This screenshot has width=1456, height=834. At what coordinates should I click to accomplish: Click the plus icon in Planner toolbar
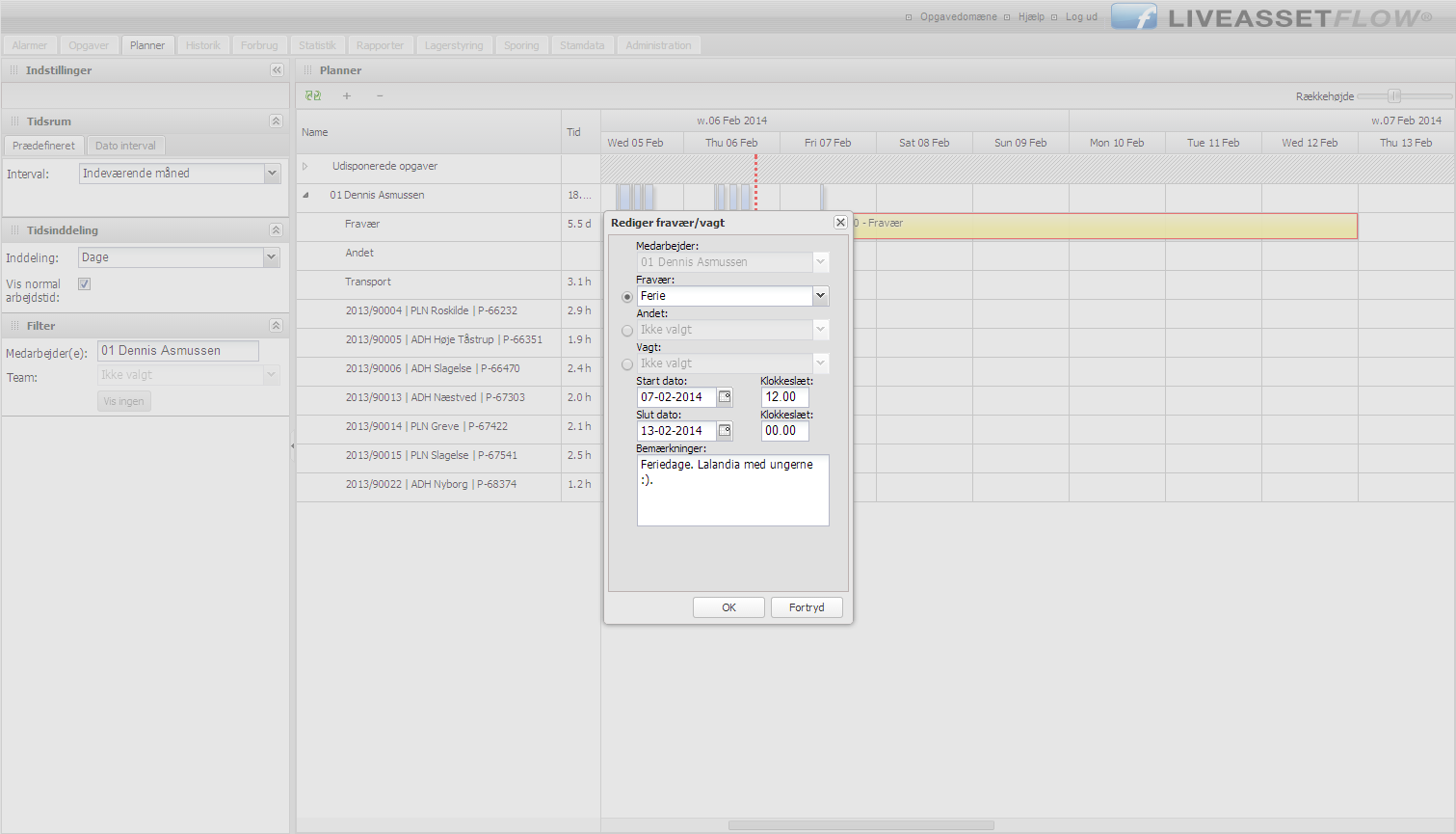(347, 95)
